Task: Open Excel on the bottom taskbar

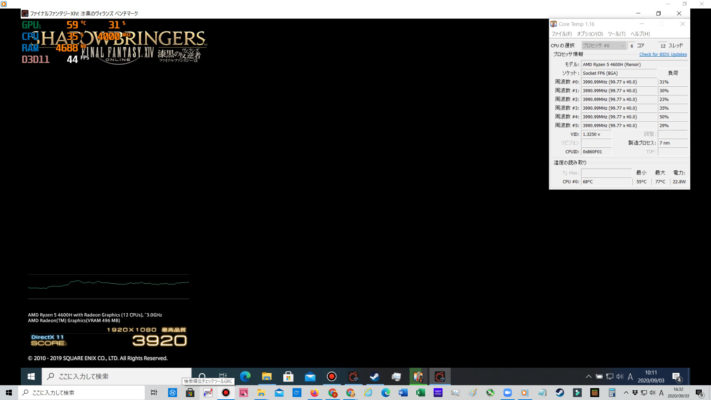Action: point(420,393)
